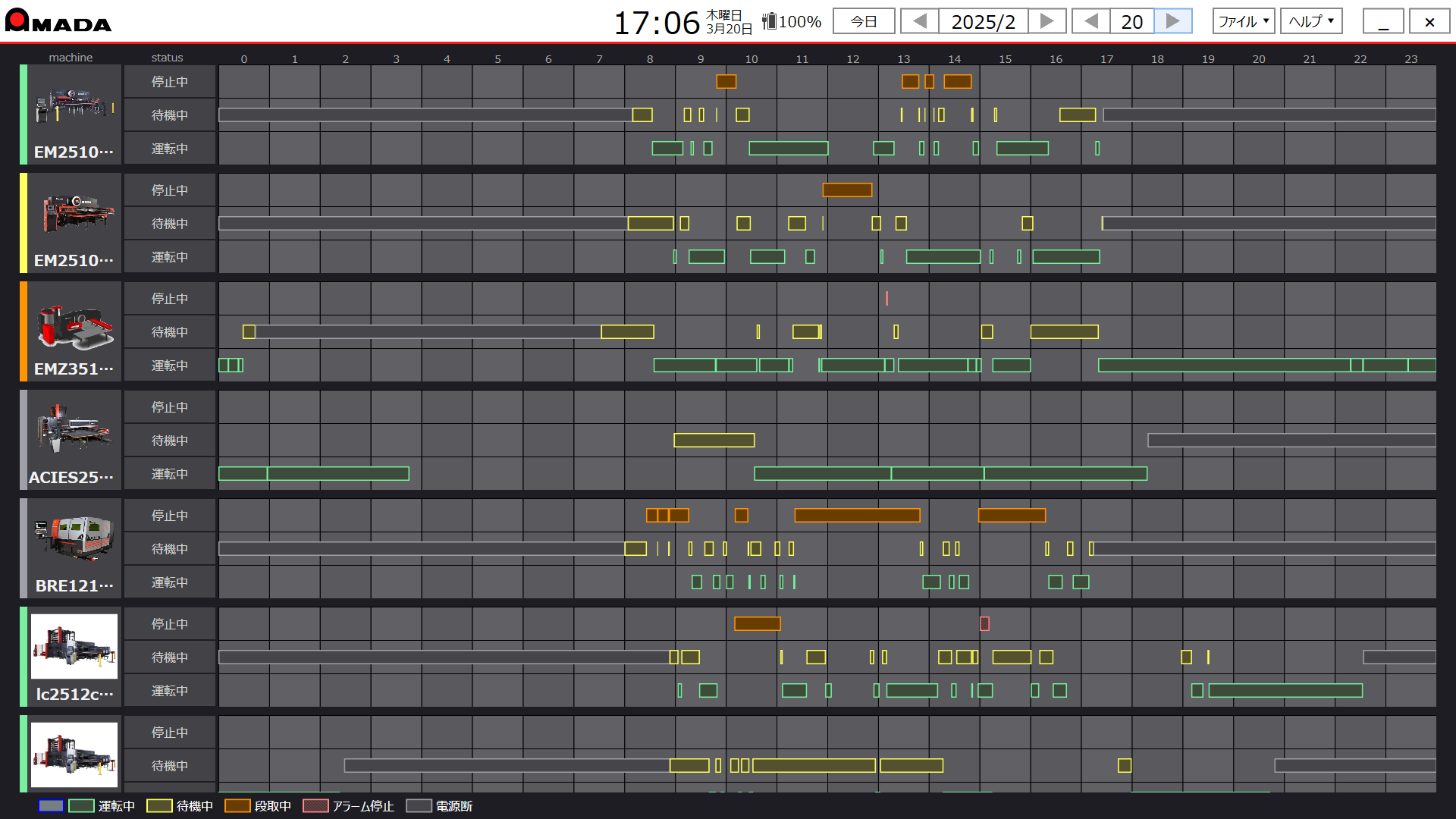The height and width of the screenshot is (819, 1456).
Task: Click the day number 20 field
Action: point(1132,21)
